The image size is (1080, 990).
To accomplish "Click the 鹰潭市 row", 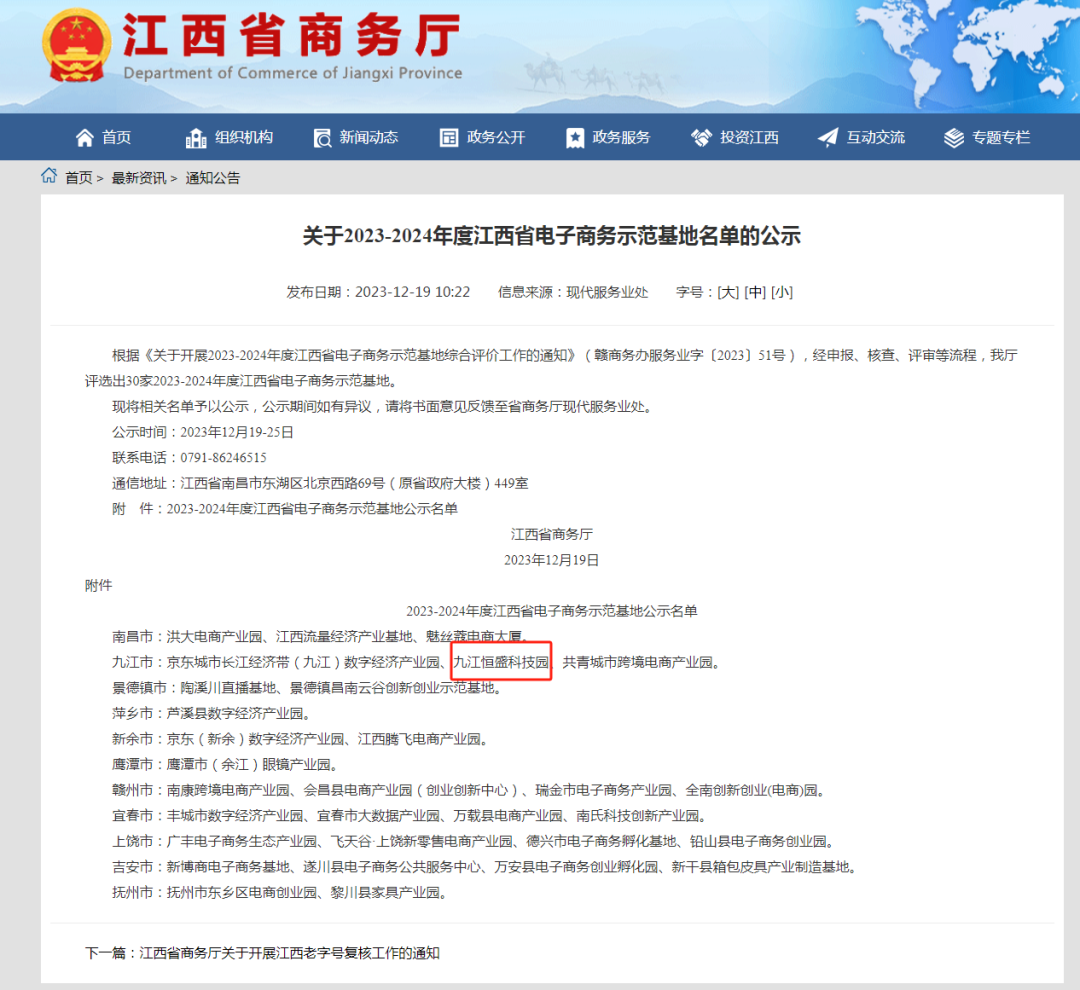I will 225,765.
